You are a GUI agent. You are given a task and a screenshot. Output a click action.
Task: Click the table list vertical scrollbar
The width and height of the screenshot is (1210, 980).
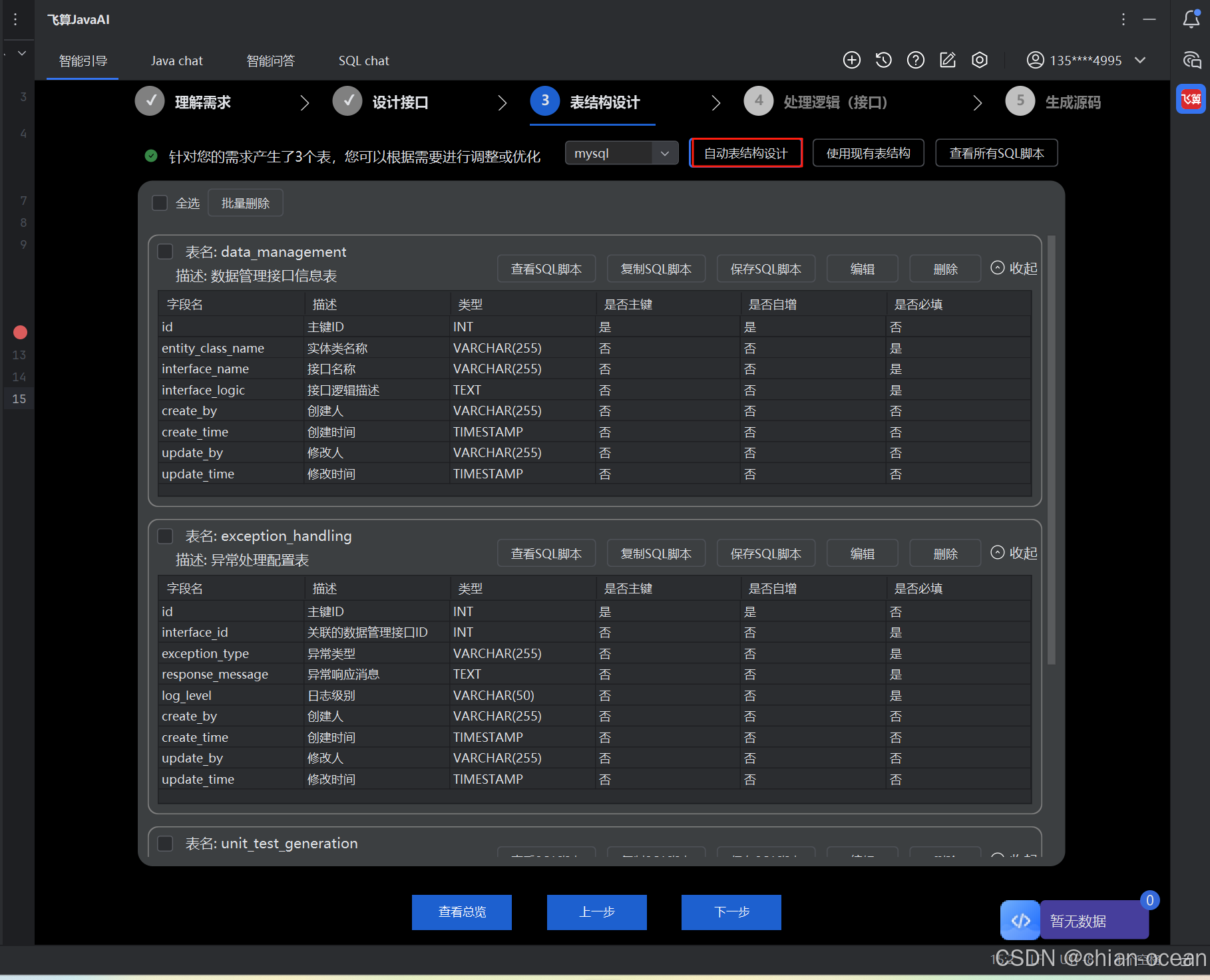[x=1052, y=450]
